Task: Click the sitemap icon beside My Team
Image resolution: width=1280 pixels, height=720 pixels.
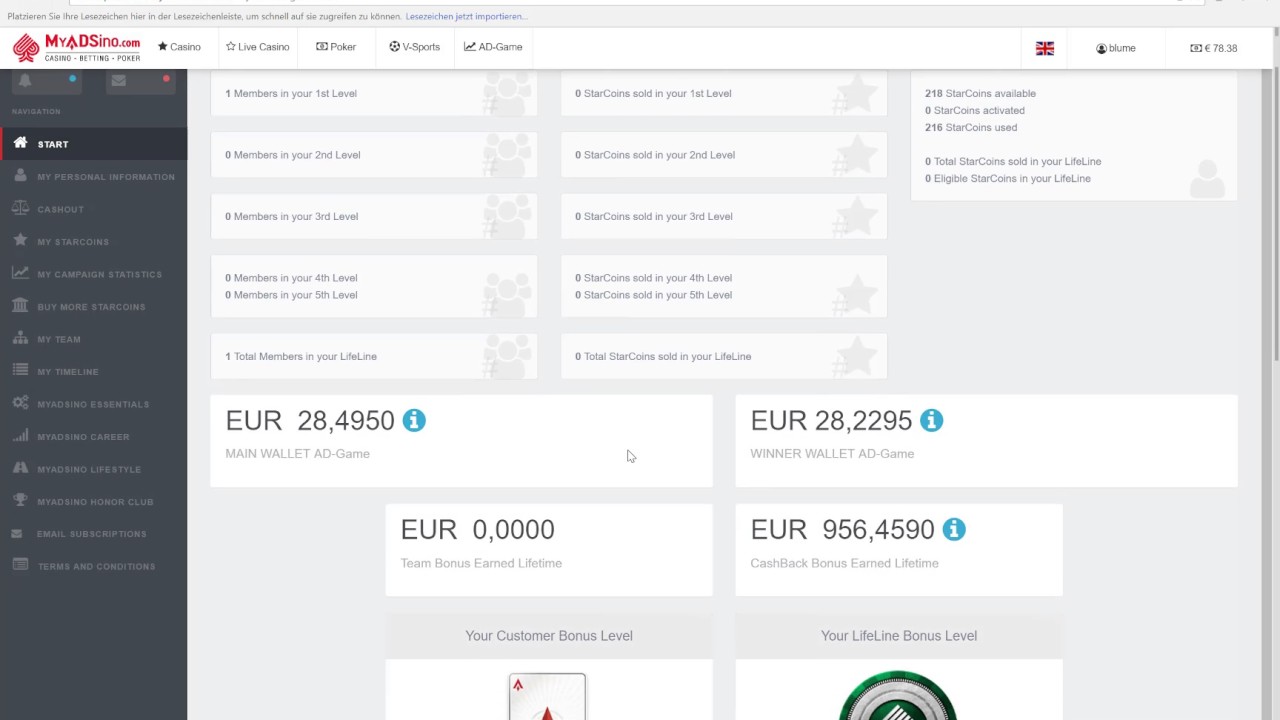Action: click(x=20, y=338)
